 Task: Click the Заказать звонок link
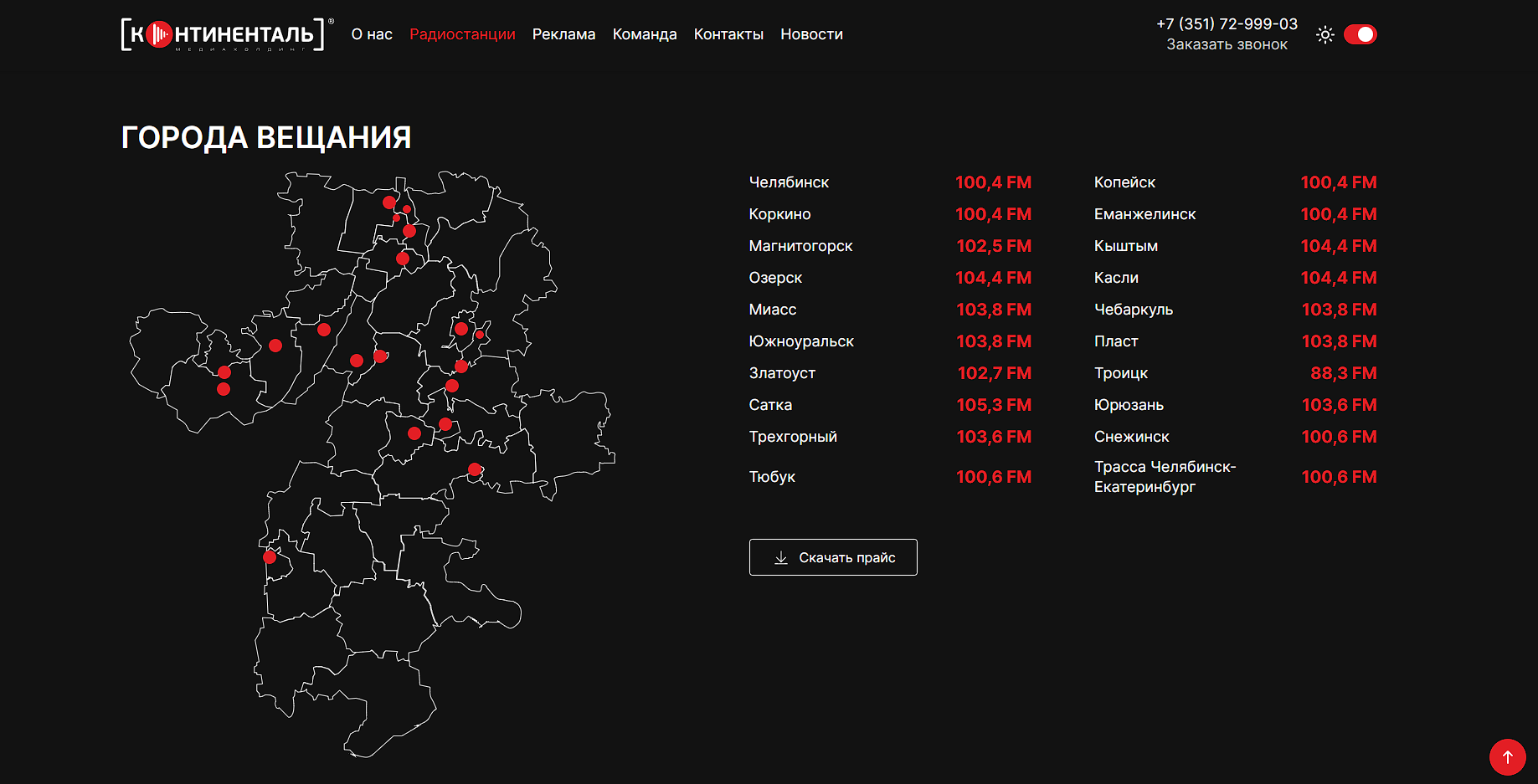[x=1227, y=44]
